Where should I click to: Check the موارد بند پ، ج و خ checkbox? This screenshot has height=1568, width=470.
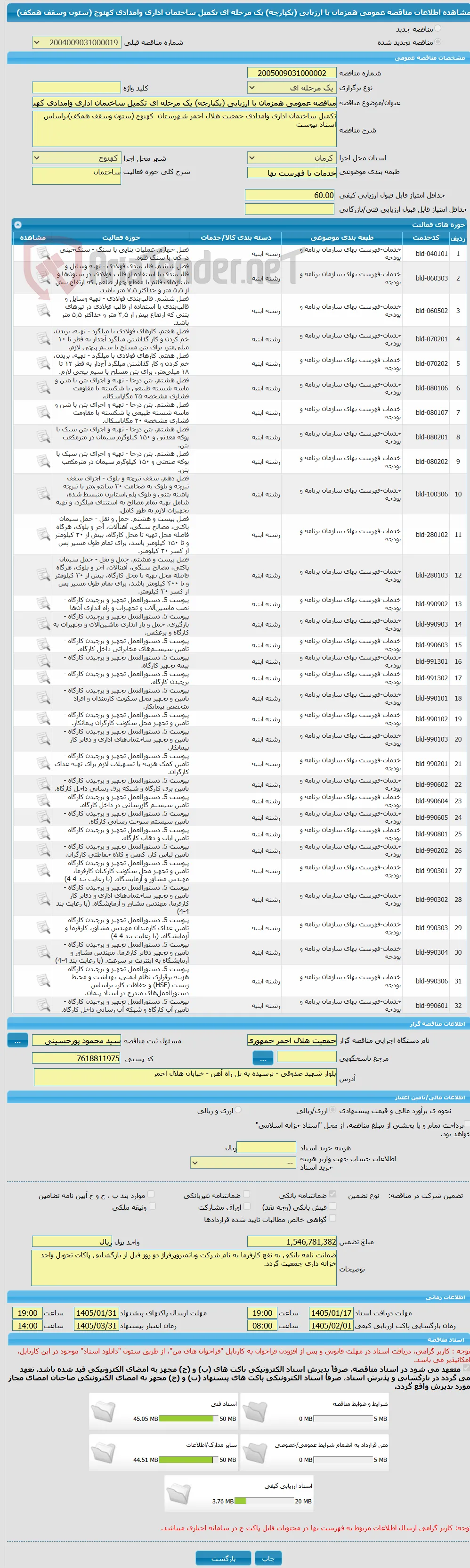(151, 1194)
